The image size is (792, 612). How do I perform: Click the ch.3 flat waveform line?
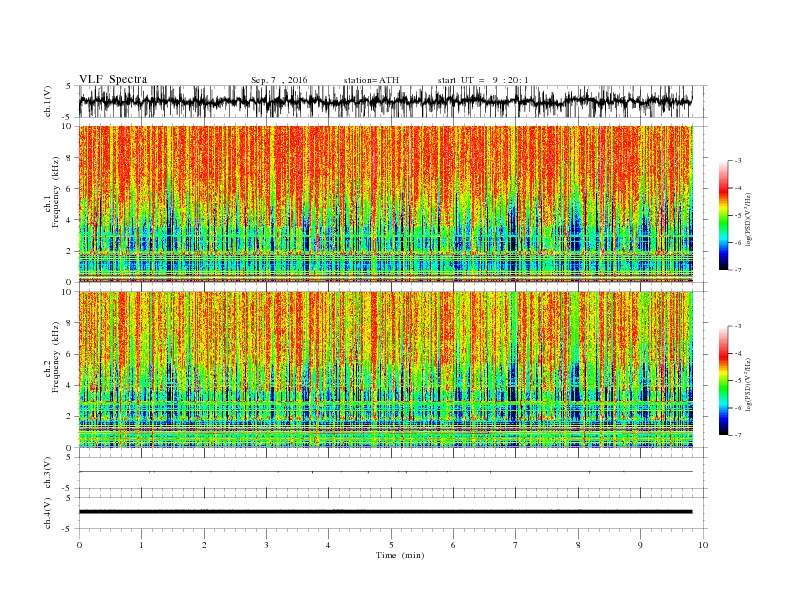coord(386,472)
